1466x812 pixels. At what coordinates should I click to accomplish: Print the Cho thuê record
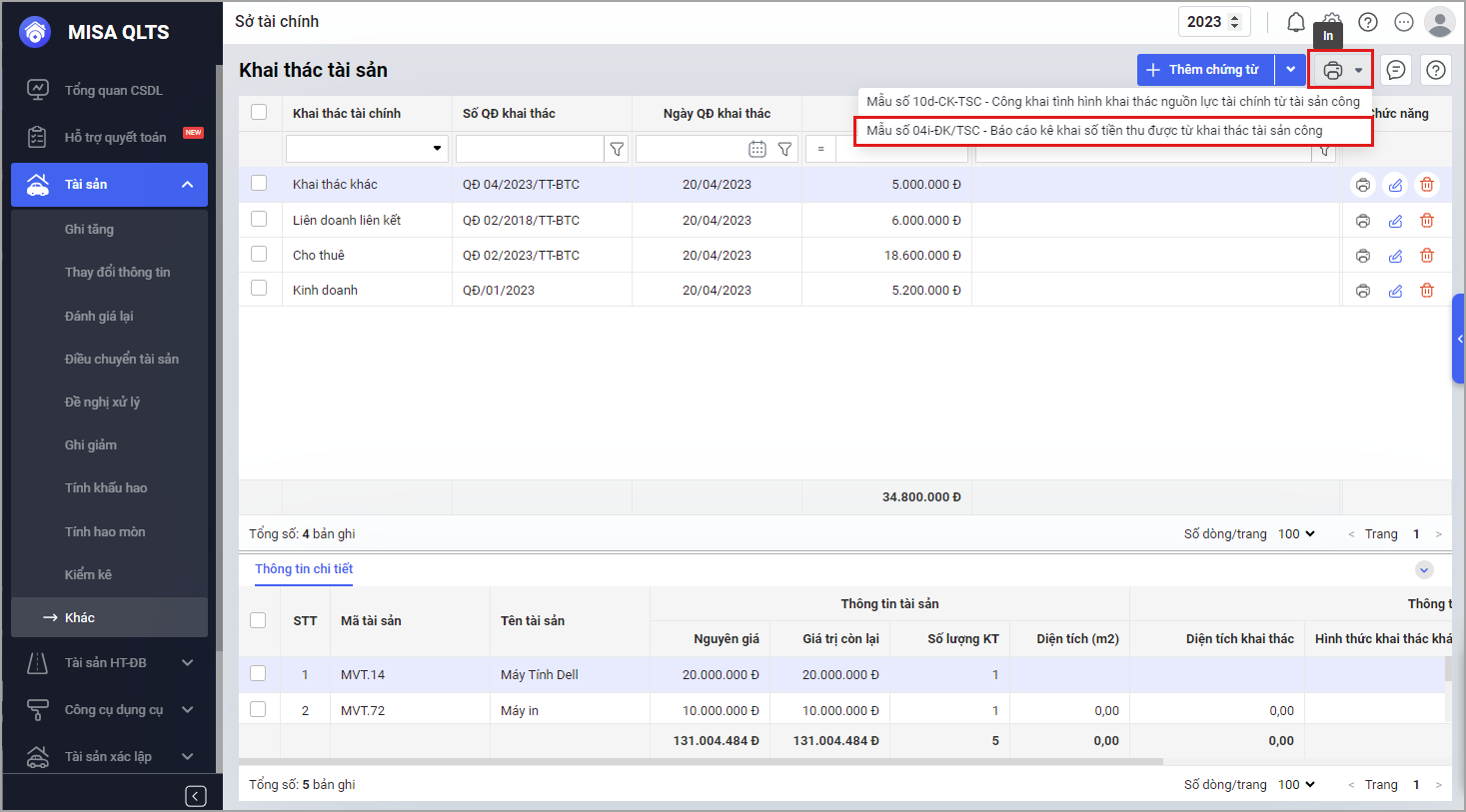pyautogui.click(x=1362, y=256)
